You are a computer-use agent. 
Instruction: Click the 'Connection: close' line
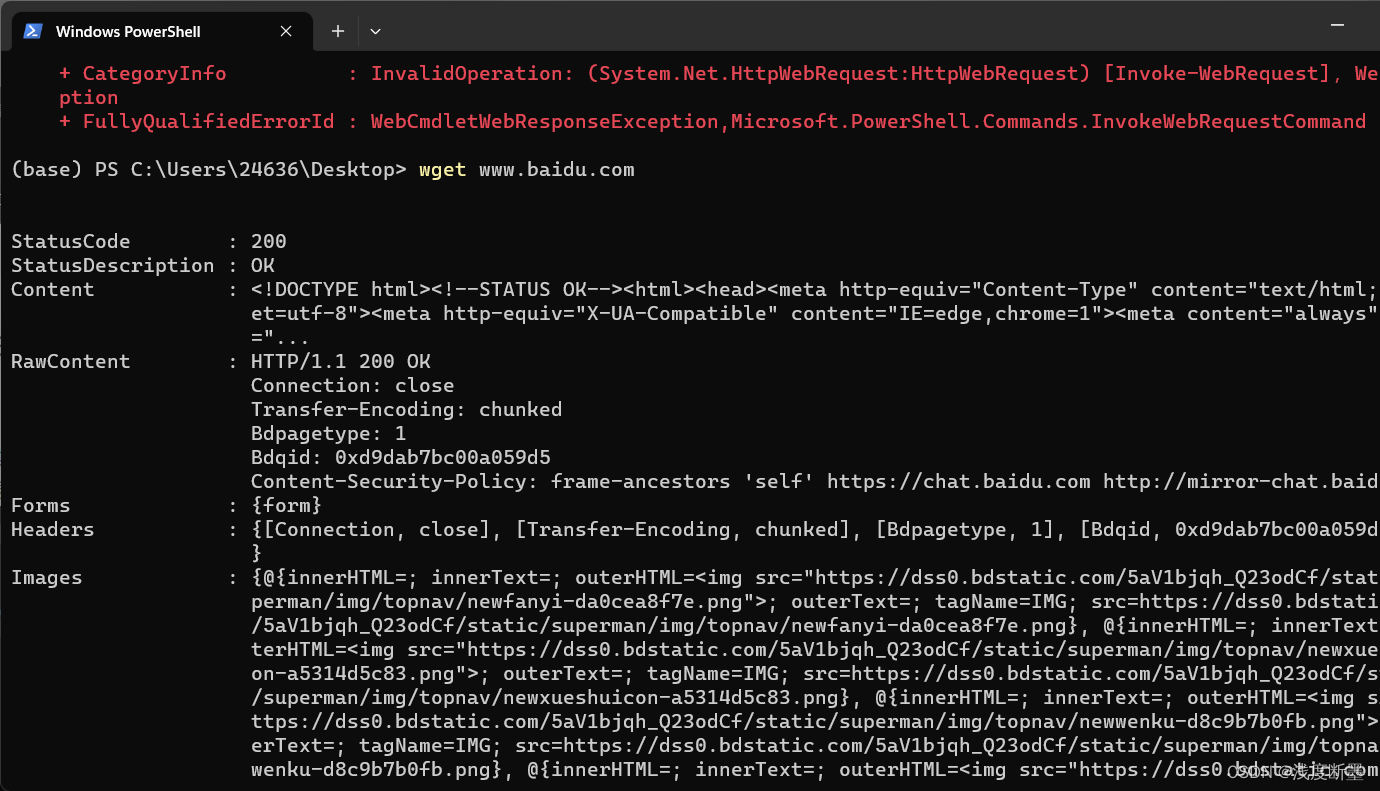click(353, 385)
